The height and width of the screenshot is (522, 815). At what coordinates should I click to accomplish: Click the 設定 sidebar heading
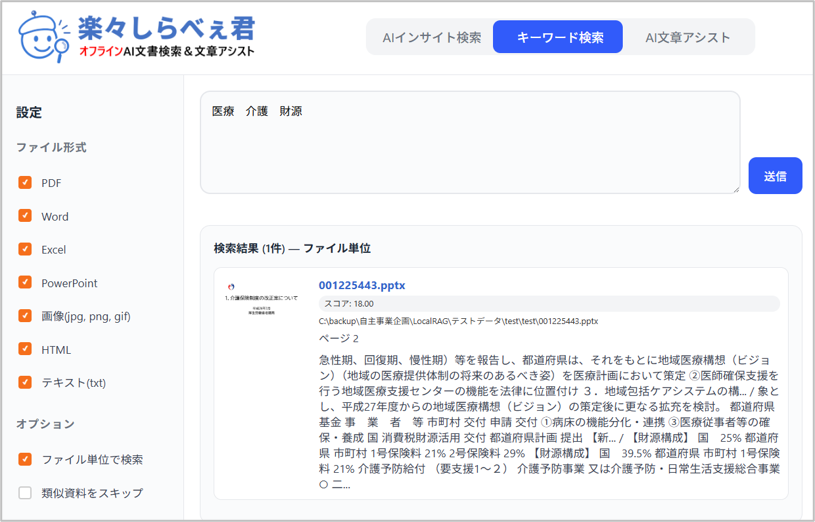(29, 112)
